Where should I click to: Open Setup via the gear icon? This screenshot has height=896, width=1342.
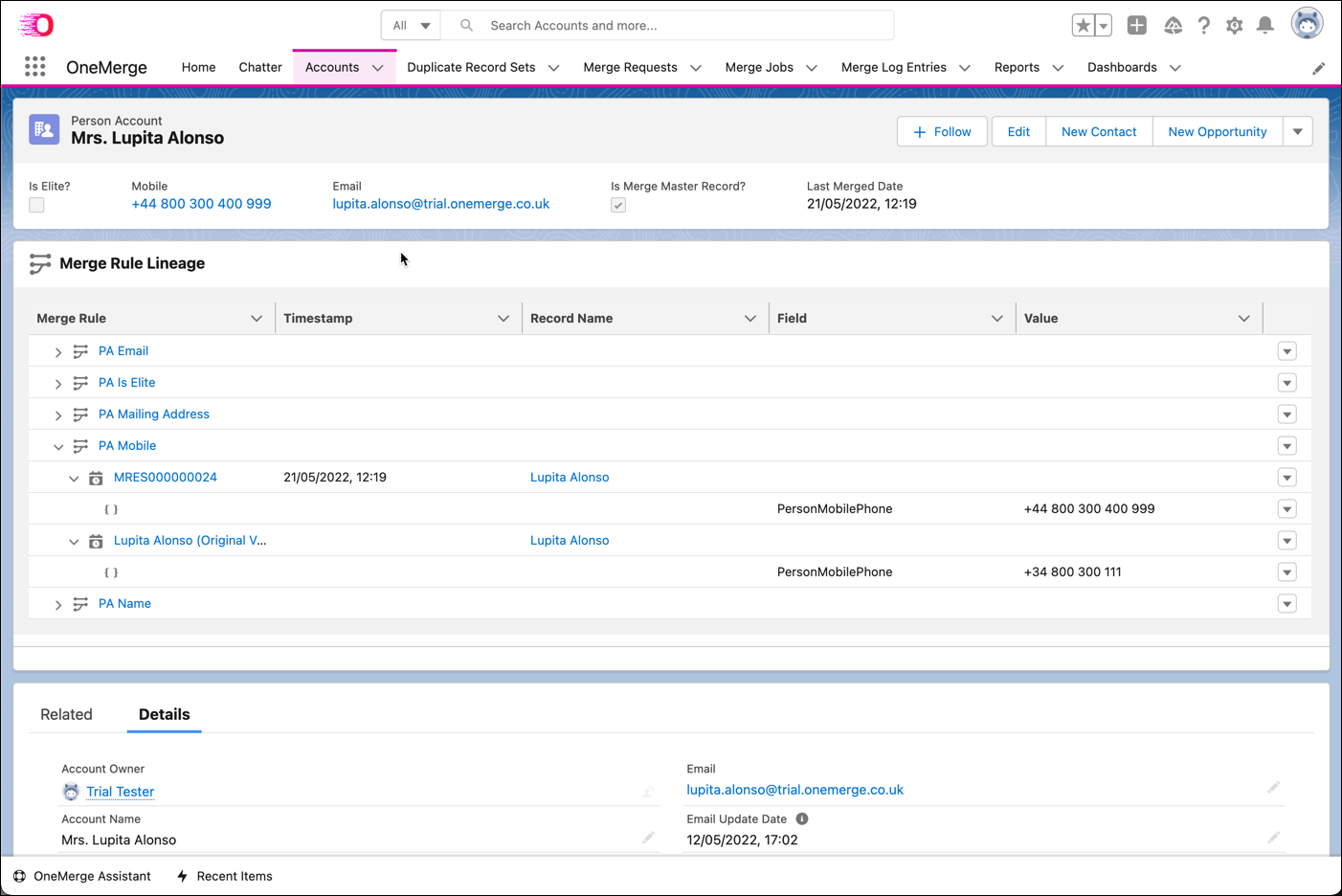pyautogui.click(x=1235, y=25)
